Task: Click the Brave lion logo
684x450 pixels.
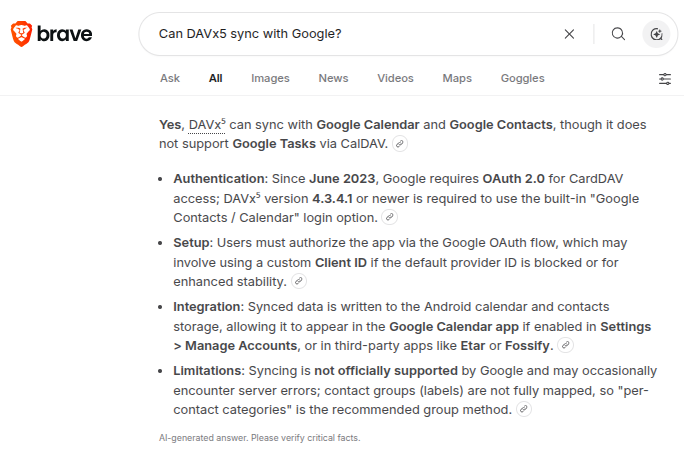Action: click(21, 34)
